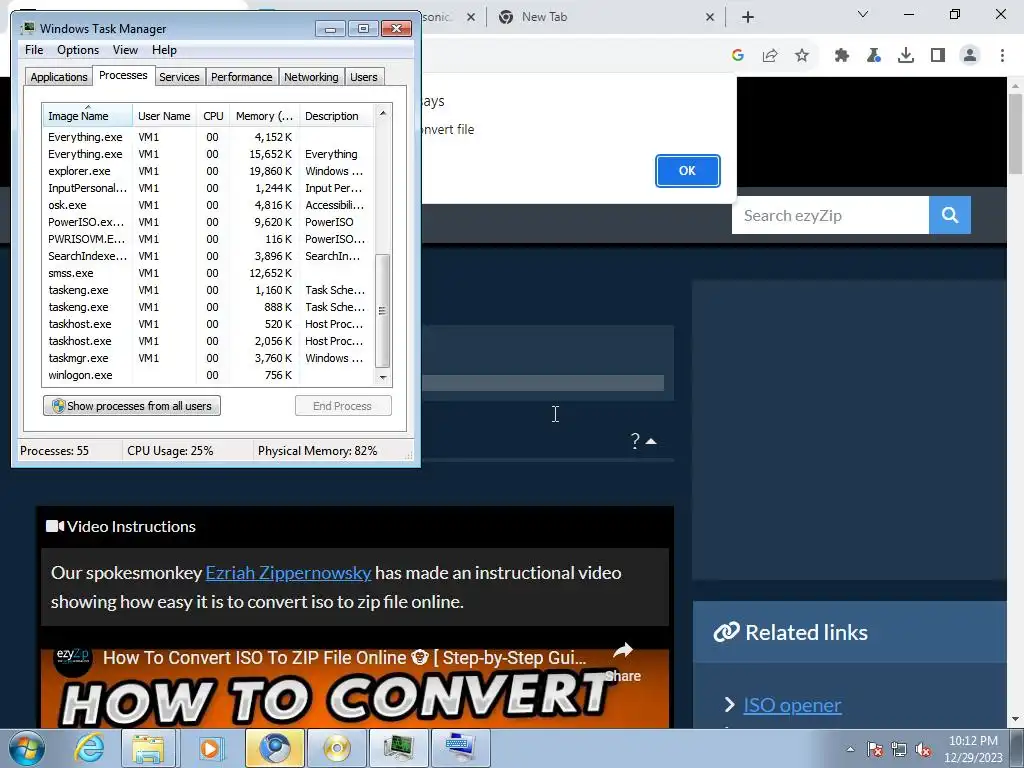
Task: Open Chrome Labs flask icon
Action: click(x=874, y=56)
